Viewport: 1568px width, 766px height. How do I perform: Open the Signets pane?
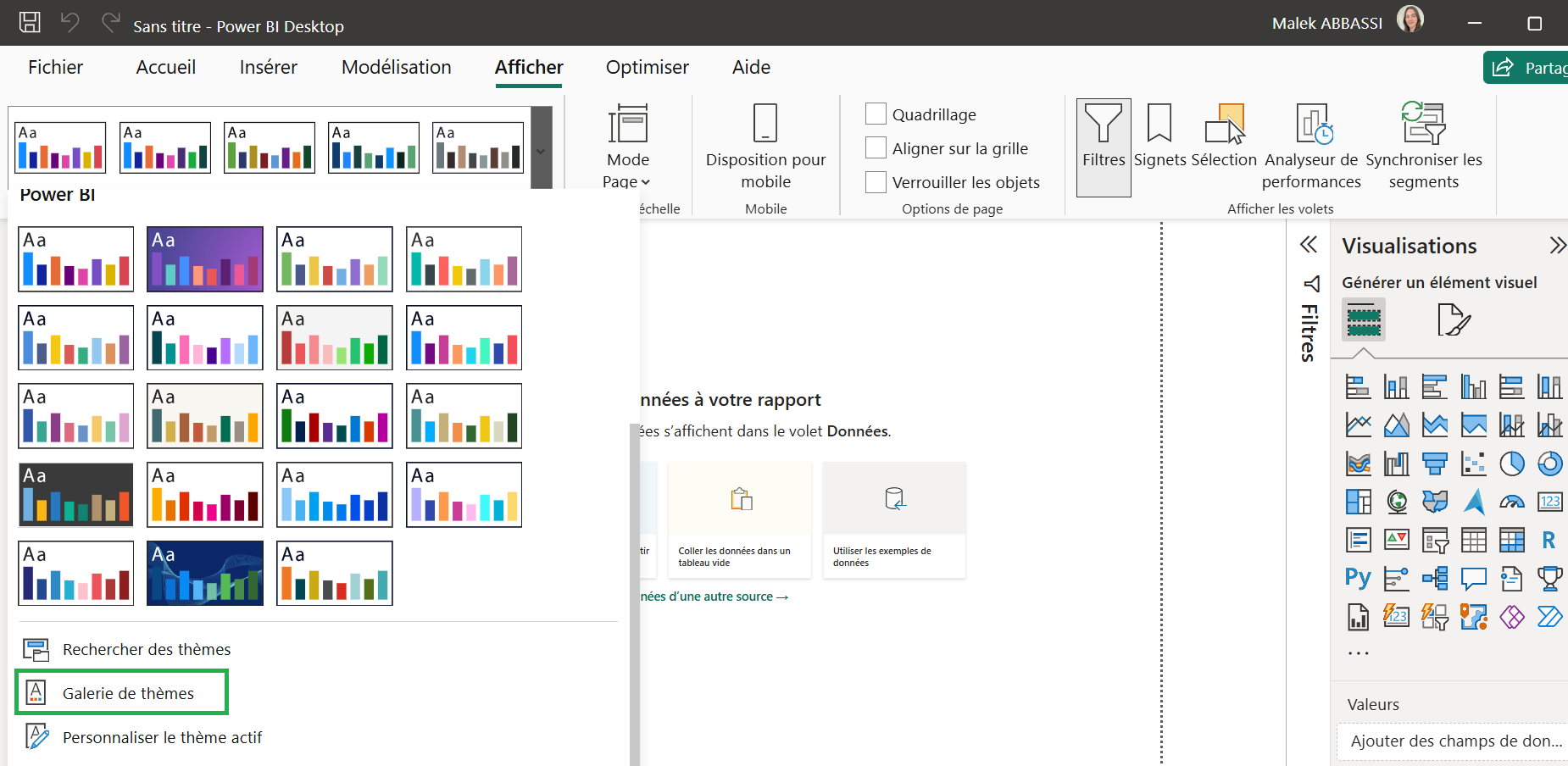pyautogui.click(x=1159, y=144)
